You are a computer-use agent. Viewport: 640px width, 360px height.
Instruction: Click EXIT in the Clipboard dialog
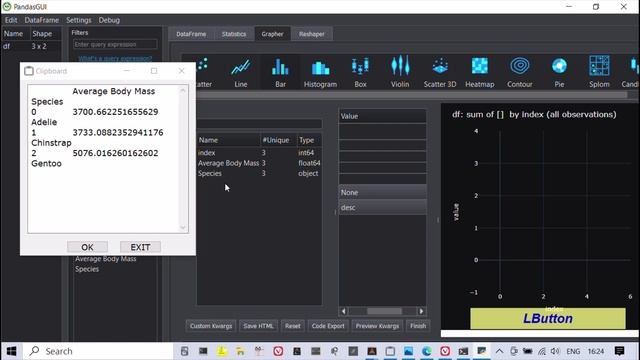click(x=140, y=247)
